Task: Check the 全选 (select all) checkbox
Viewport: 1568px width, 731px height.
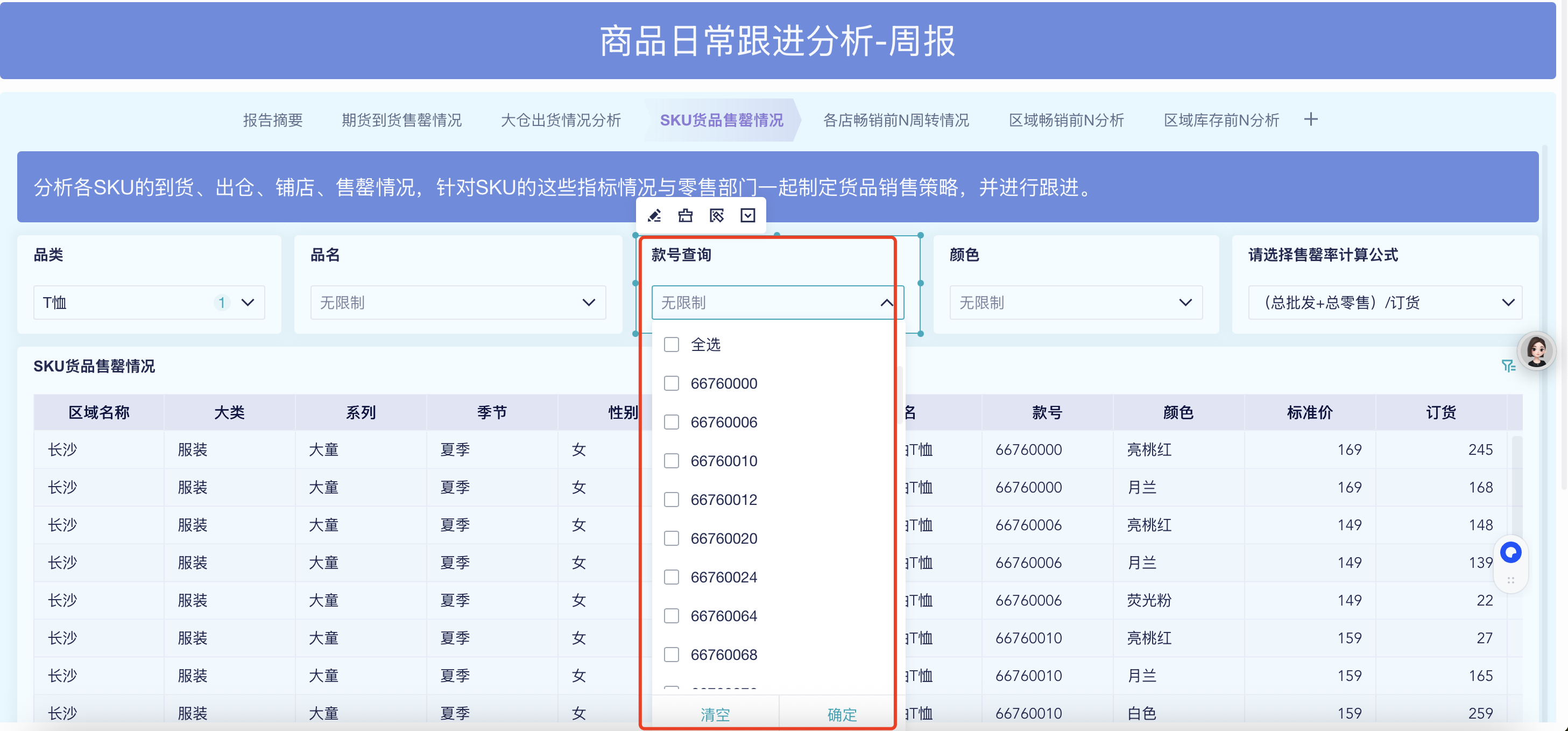Action: pos(672,344)
